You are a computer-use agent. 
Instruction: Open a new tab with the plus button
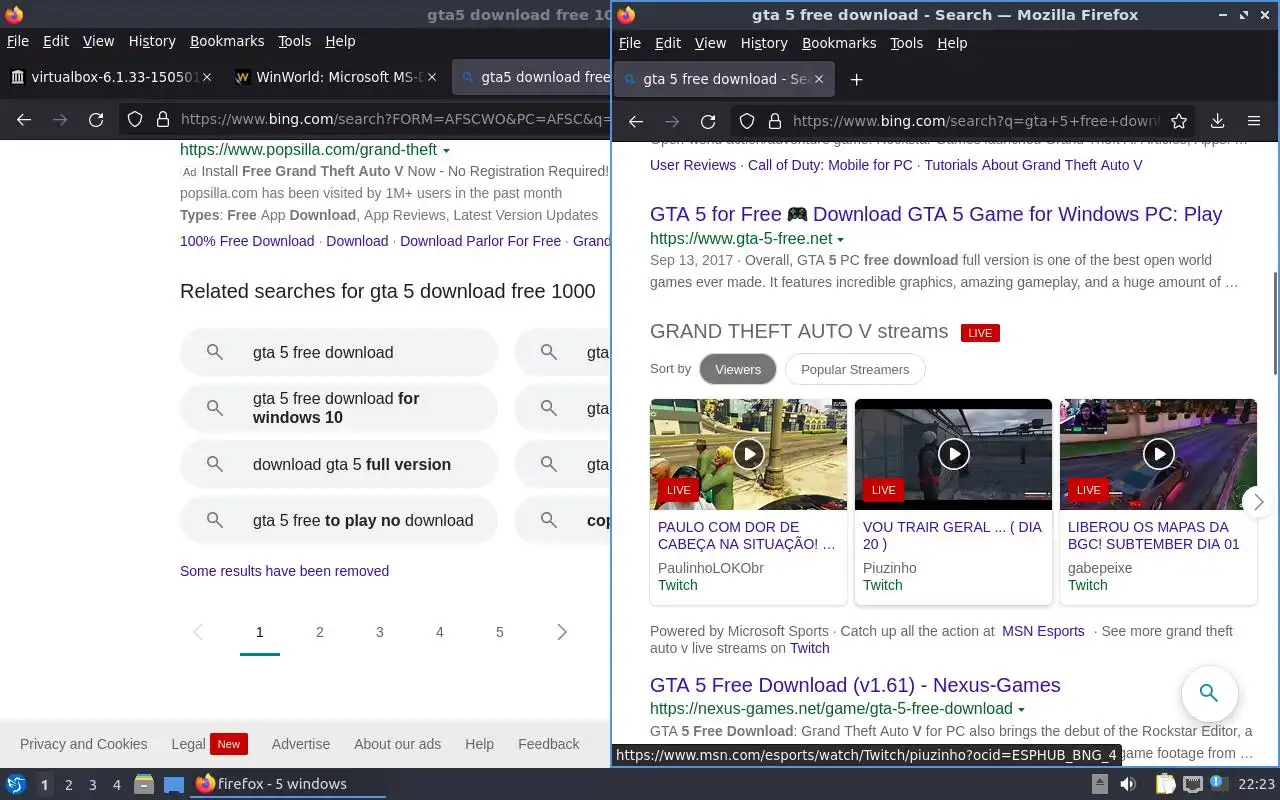[856, 79]
